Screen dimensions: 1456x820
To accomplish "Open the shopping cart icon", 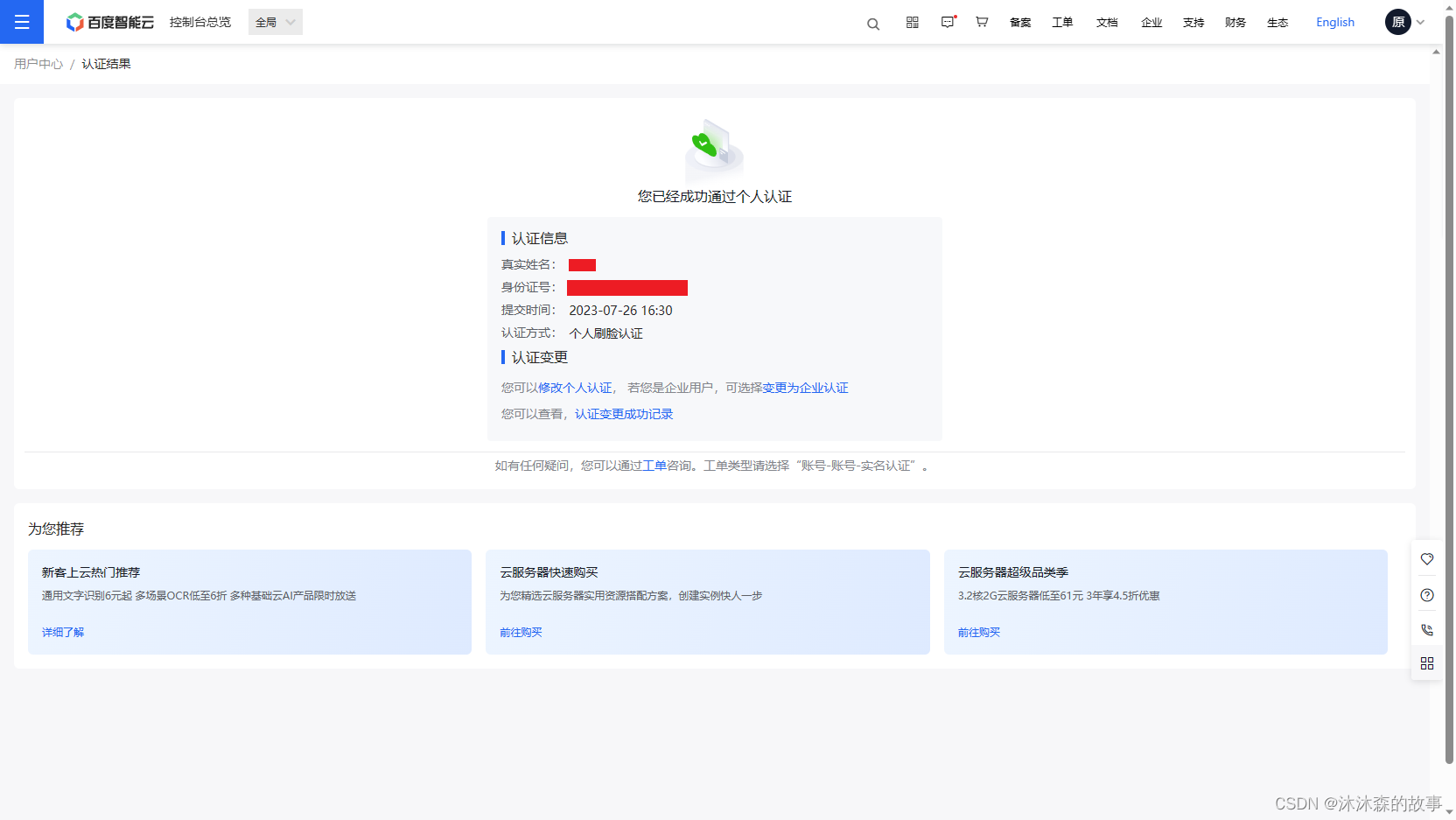I will coord(982,22).
